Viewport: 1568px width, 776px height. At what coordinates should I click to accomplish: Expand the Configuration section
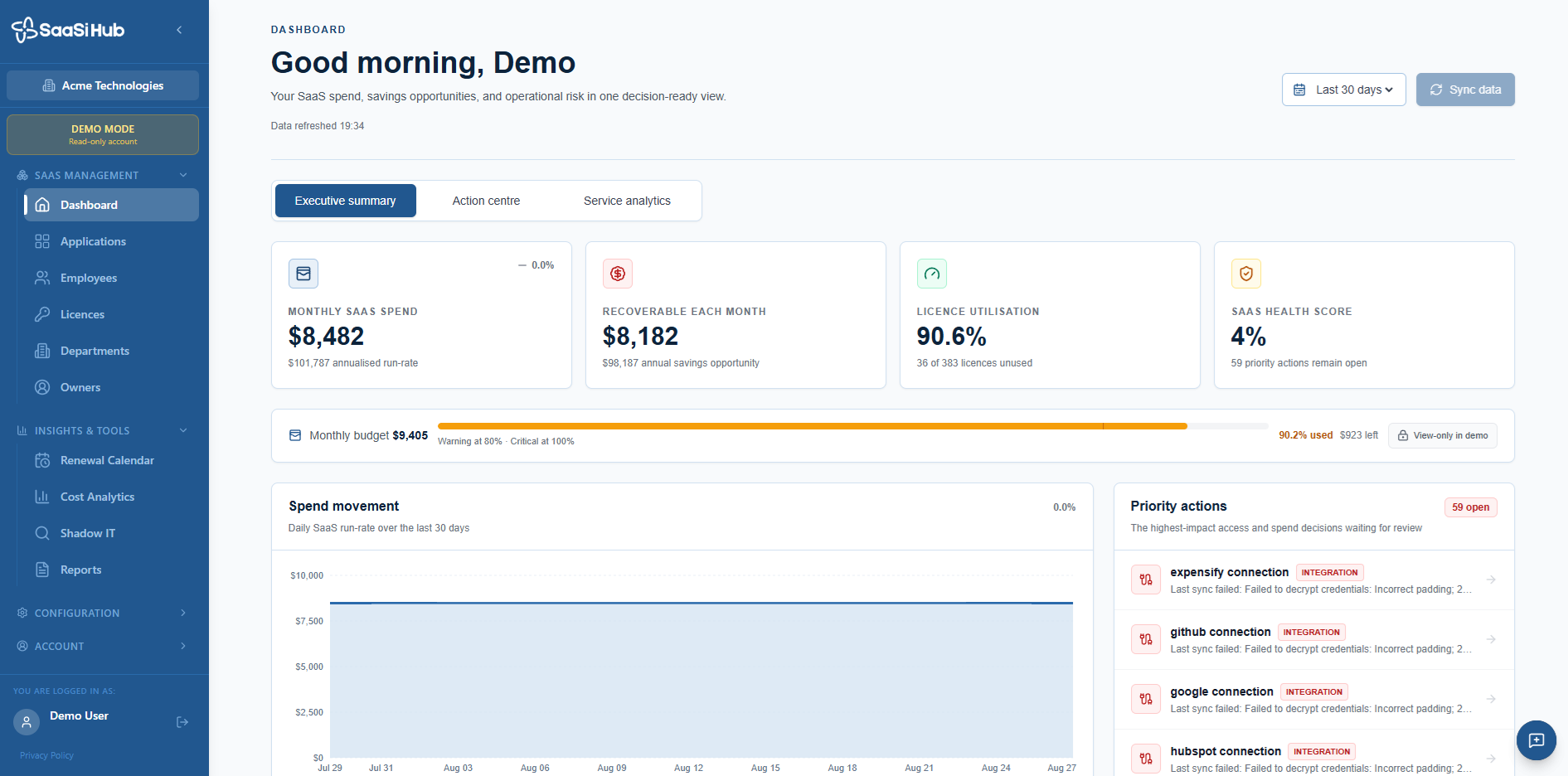[183, 613]
